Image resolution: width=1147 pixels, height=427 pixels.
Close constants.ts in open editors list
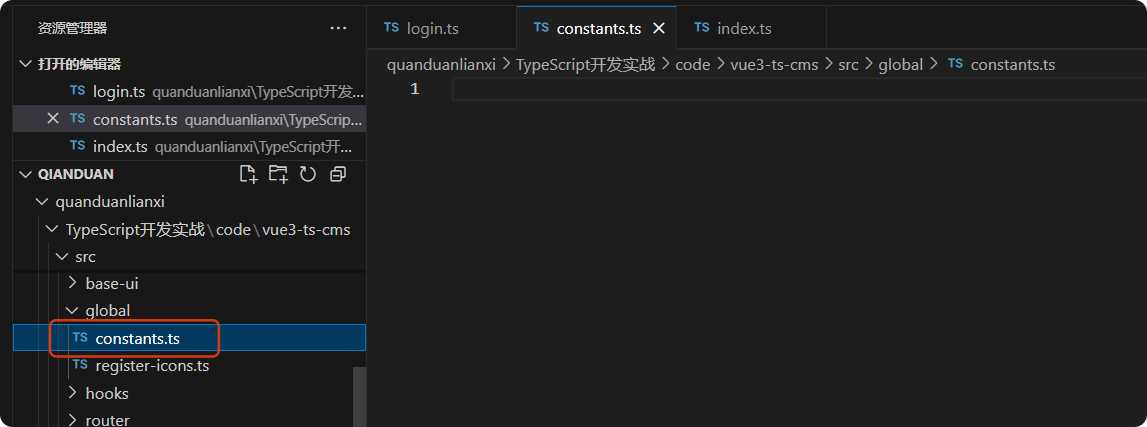[54, 119]
